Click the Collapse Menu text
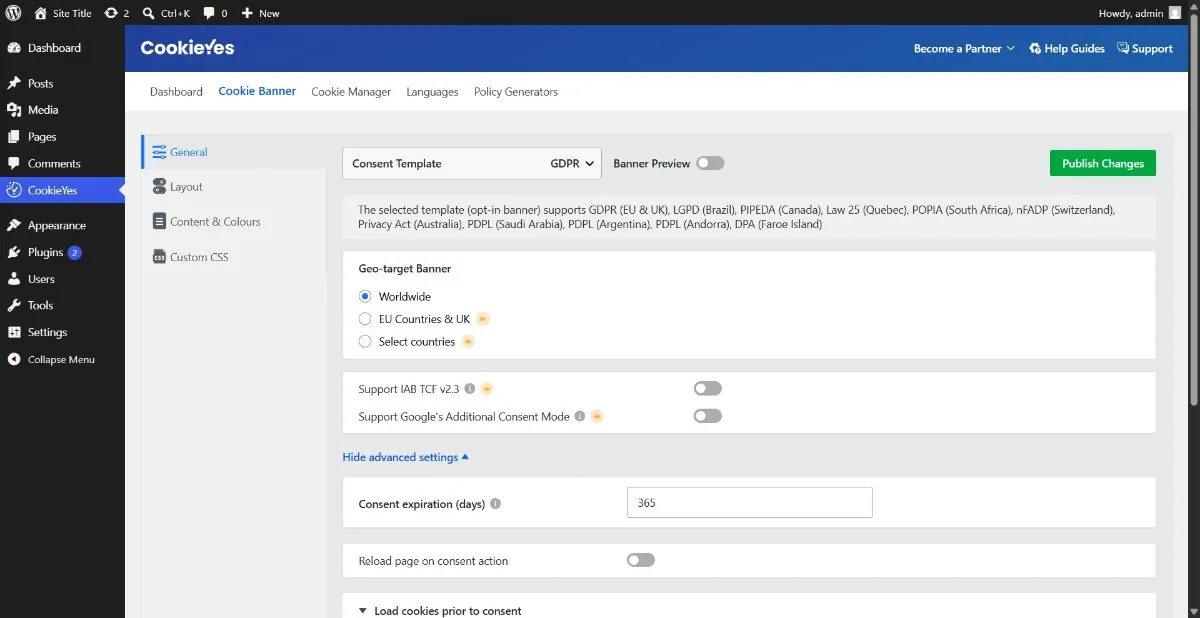 coord(61,359)
